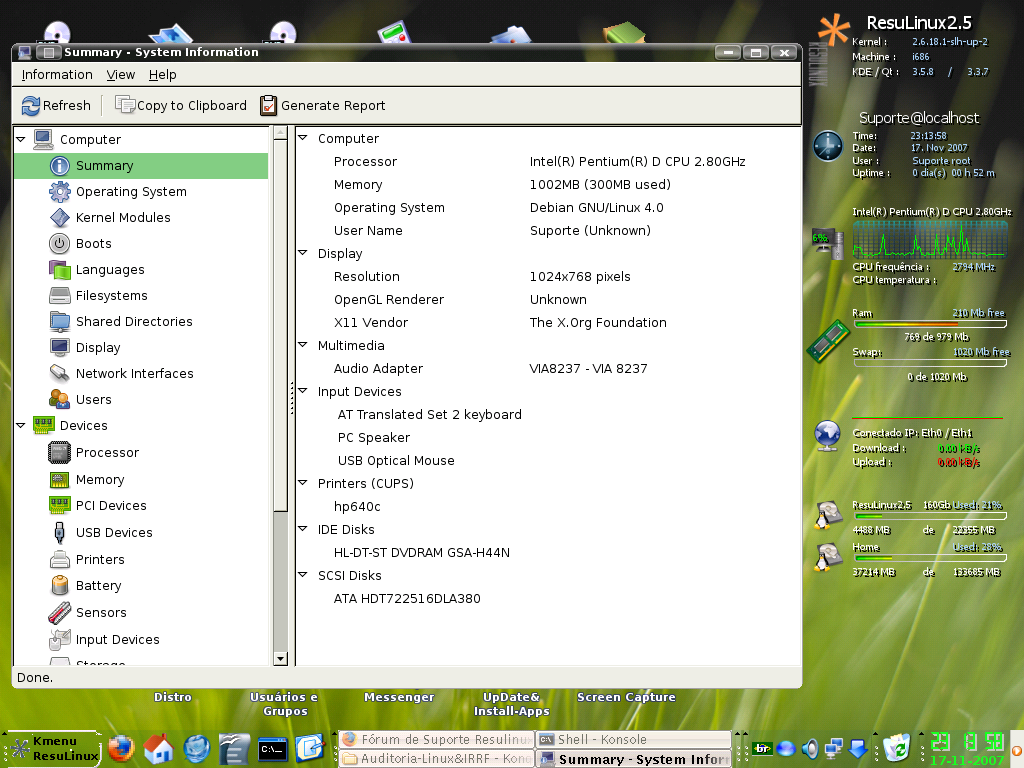Select the USB Optical Mouse entry
This screenshot has height=768, width=1024.
396,460
